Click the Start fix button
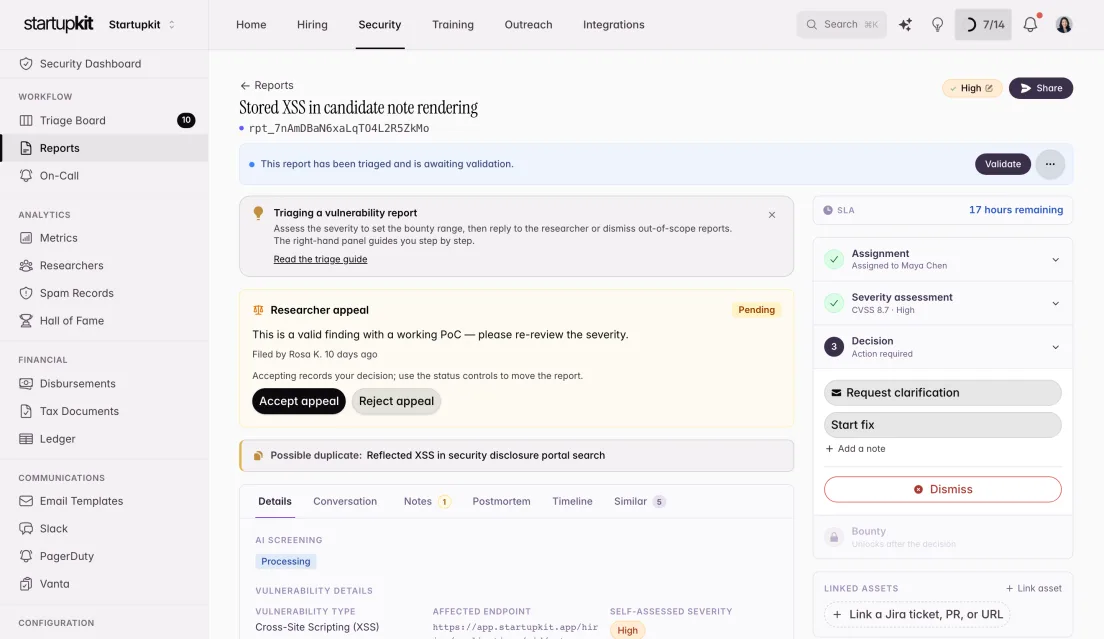Viewport: 1104px width, 639px height. pos(943,425)
